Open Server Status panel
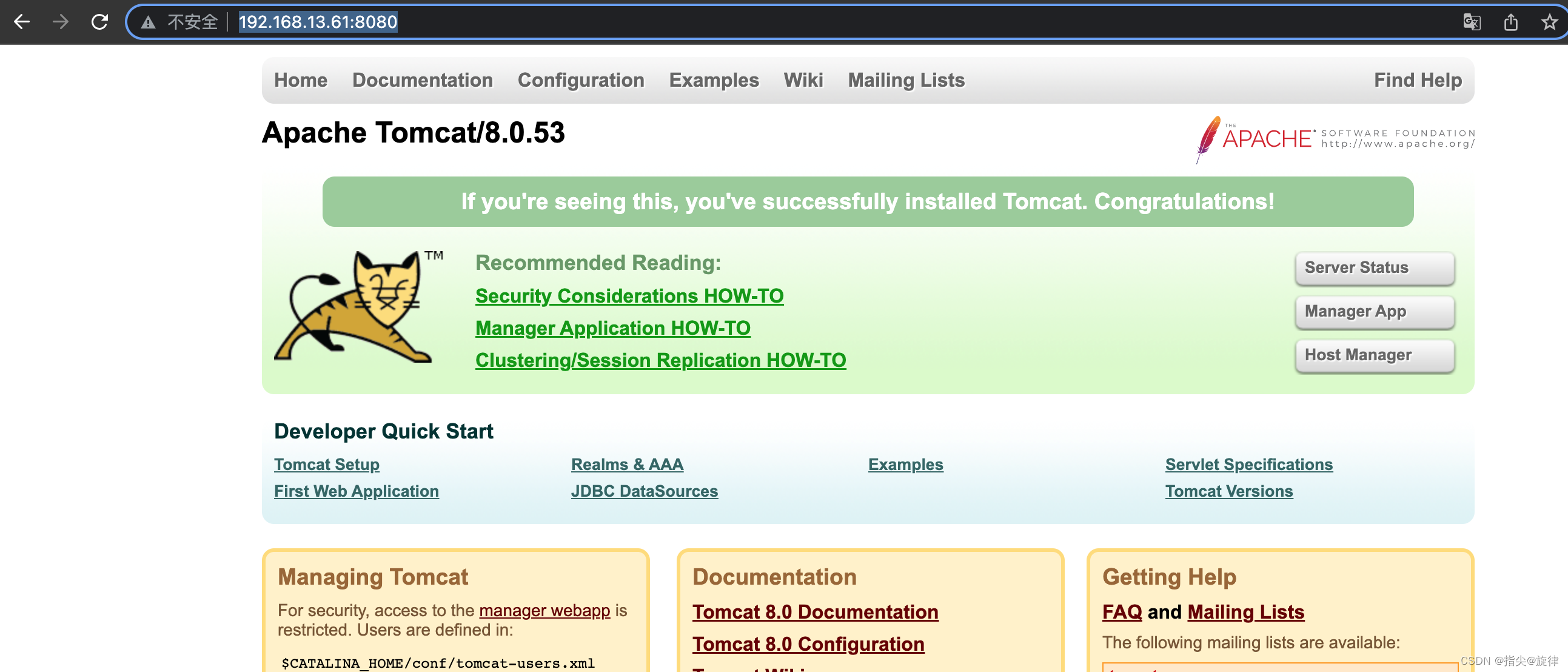Image resolution: width=1568 pixels, height=672 pixels. (x=1374, y=268)
